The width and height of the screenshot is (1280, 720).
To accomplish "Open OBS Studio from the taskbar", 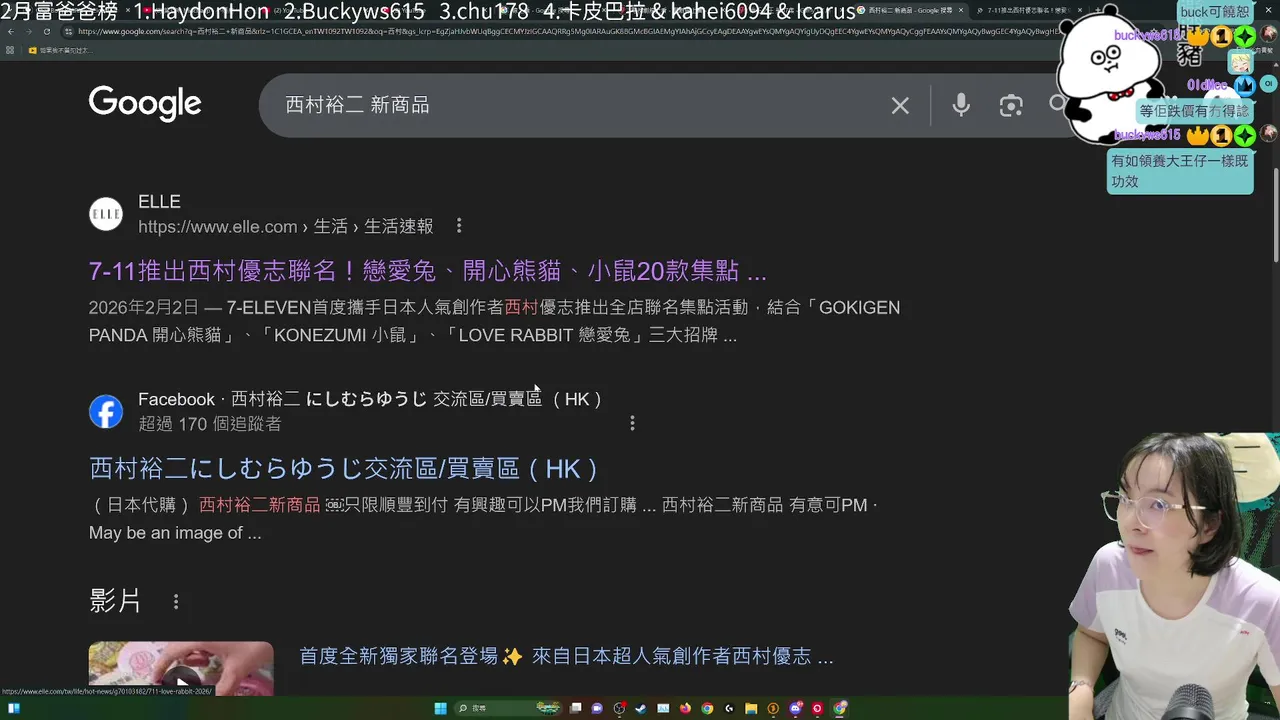I will (x=619, y=708).
